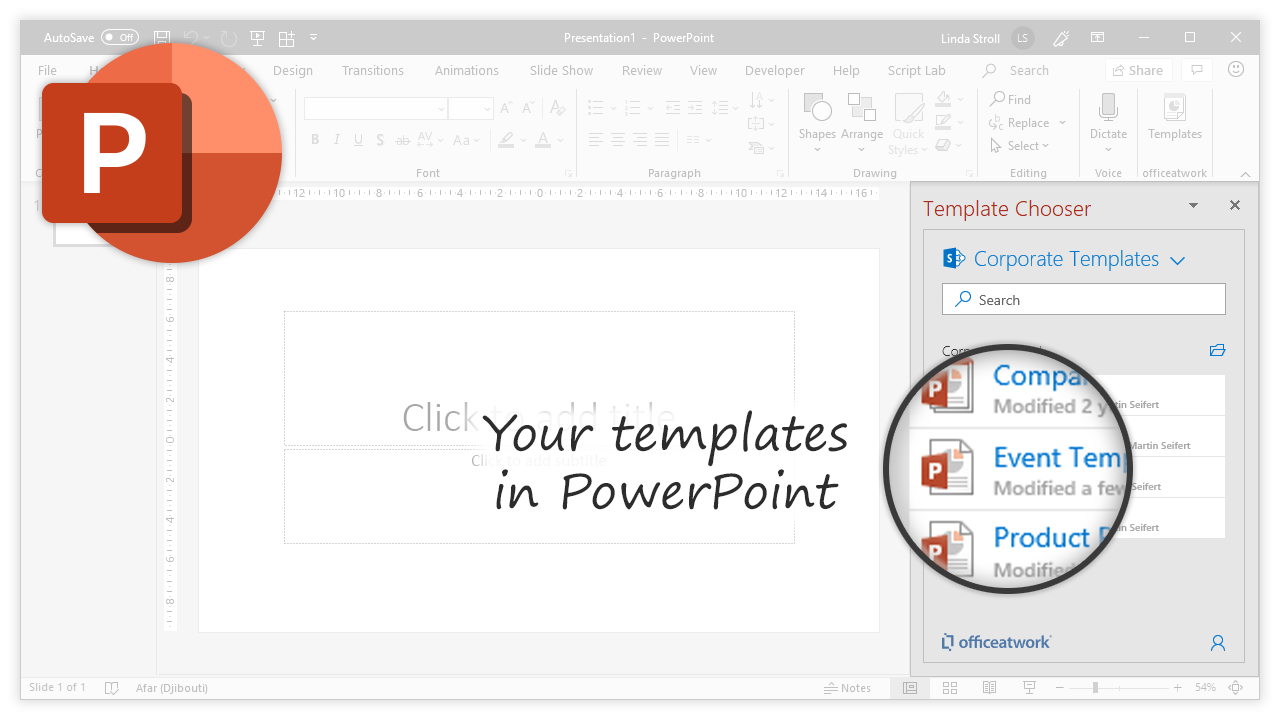Switch to Slide Sorter view
Screen dimensions: 1280x720
point(950,688)
